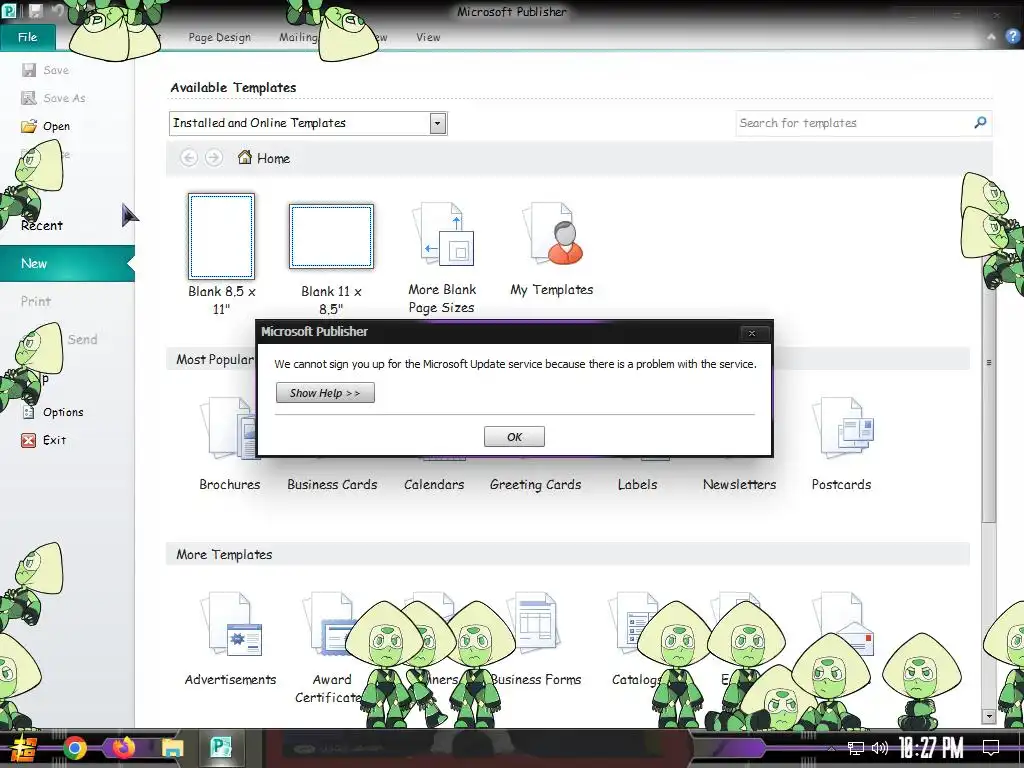Viewport: 1024px width, 768px height.
Task: Select the Blank 8.5 x 11 template
Action: point(221,236)
